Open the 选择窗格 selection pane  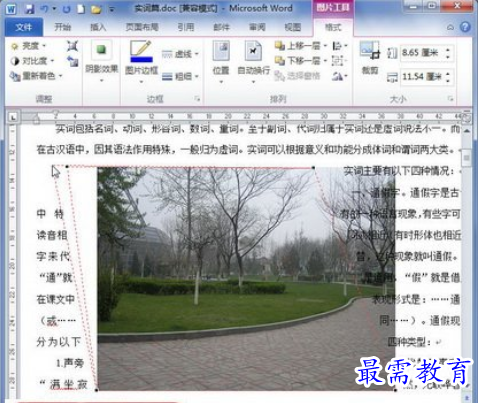297,76
